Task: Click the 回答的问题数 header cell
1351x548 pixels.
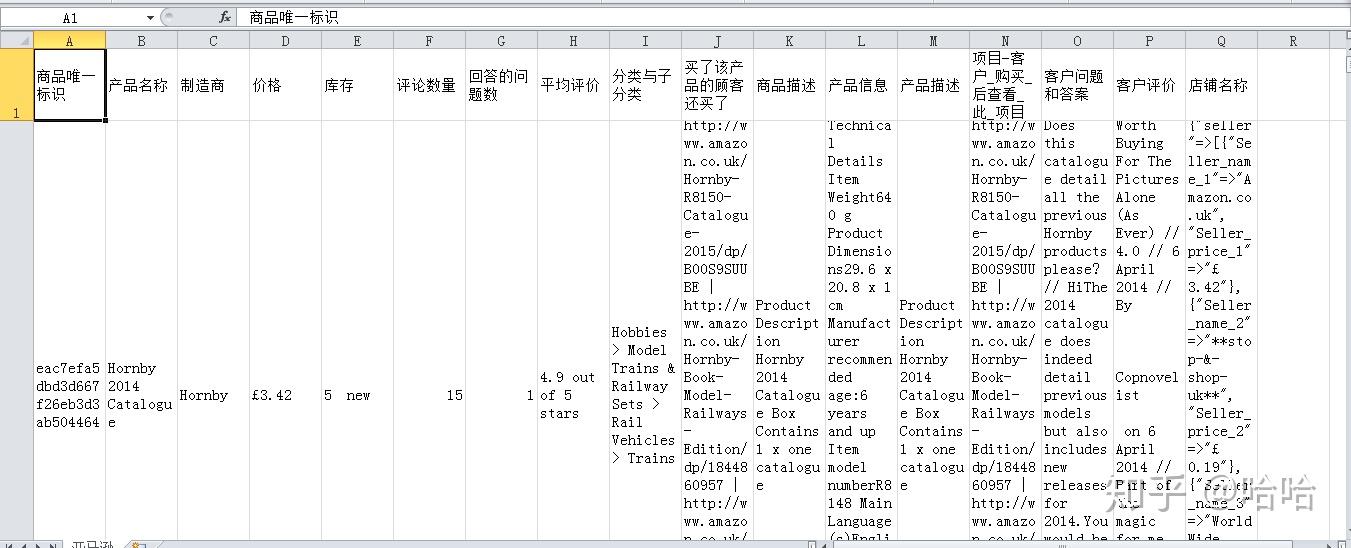Action: pos(501,85)
